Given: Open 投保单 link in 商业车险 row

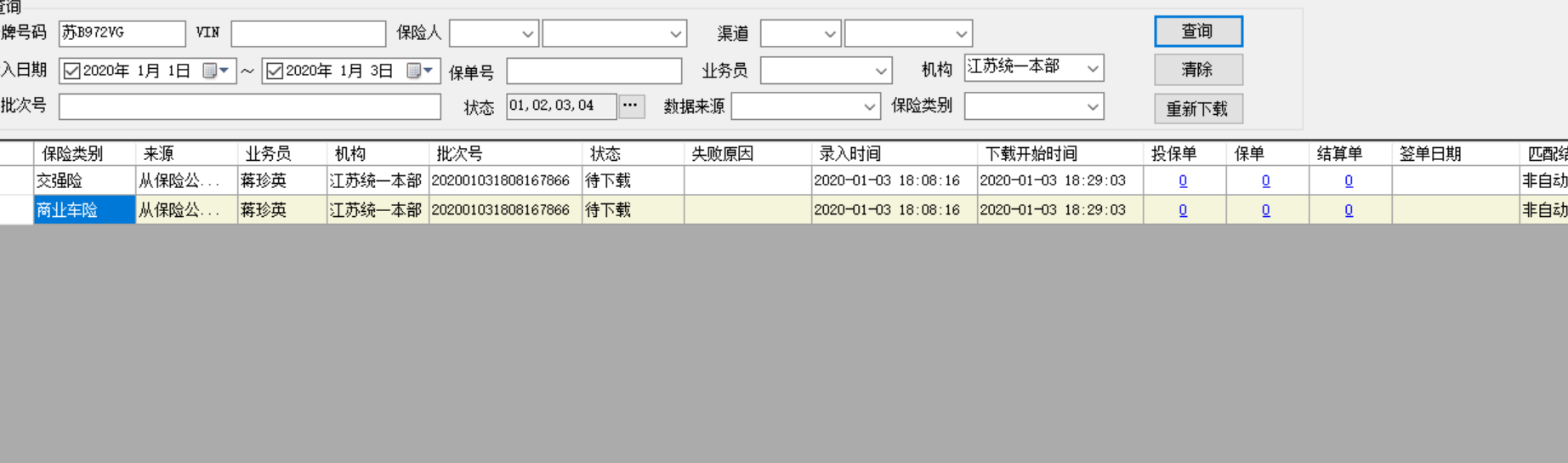Looking at the screenshot, I should (x=1183, y=209).
